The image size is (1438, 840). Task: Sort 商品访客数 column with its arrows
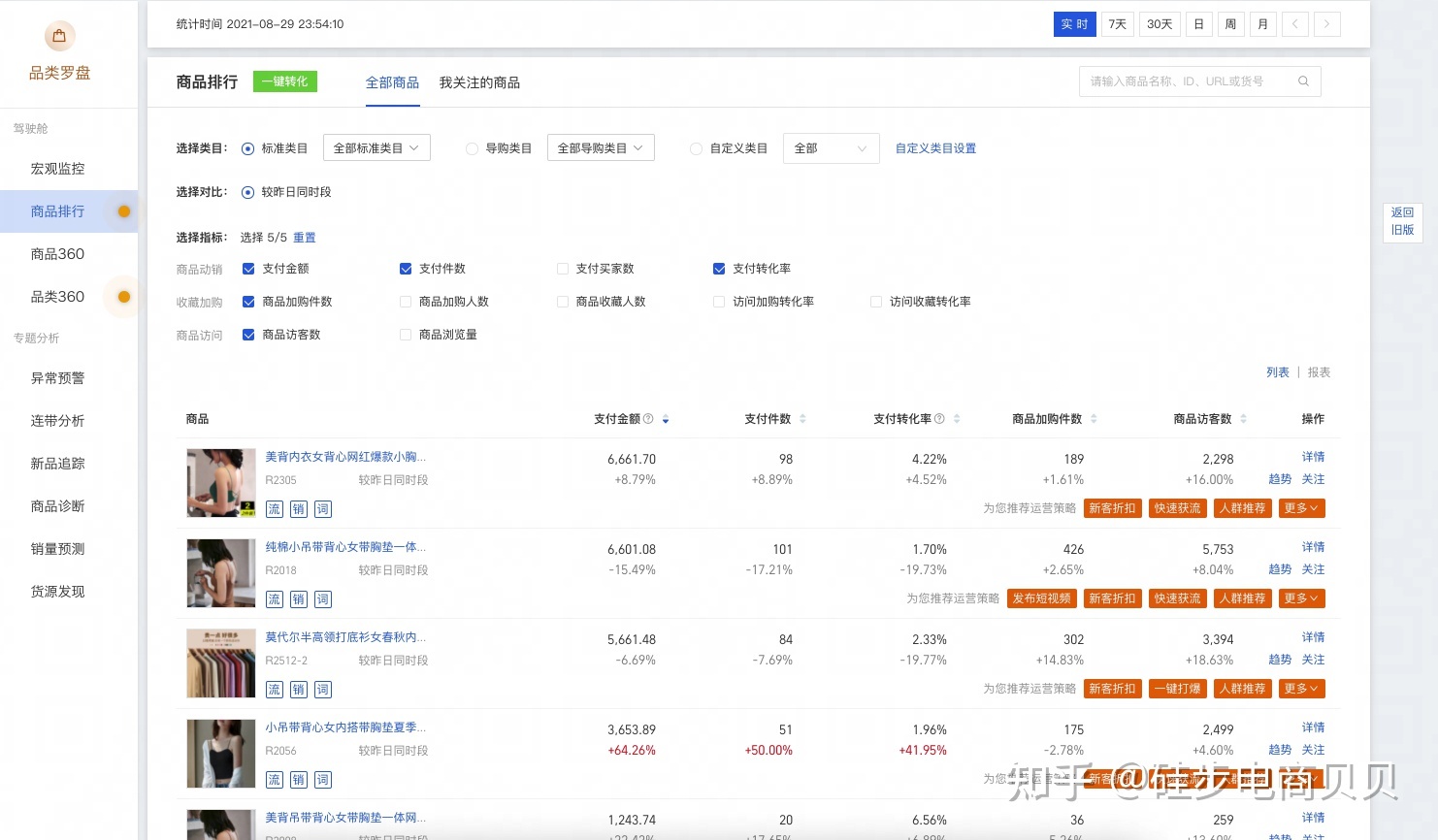tap(1243, 419)
